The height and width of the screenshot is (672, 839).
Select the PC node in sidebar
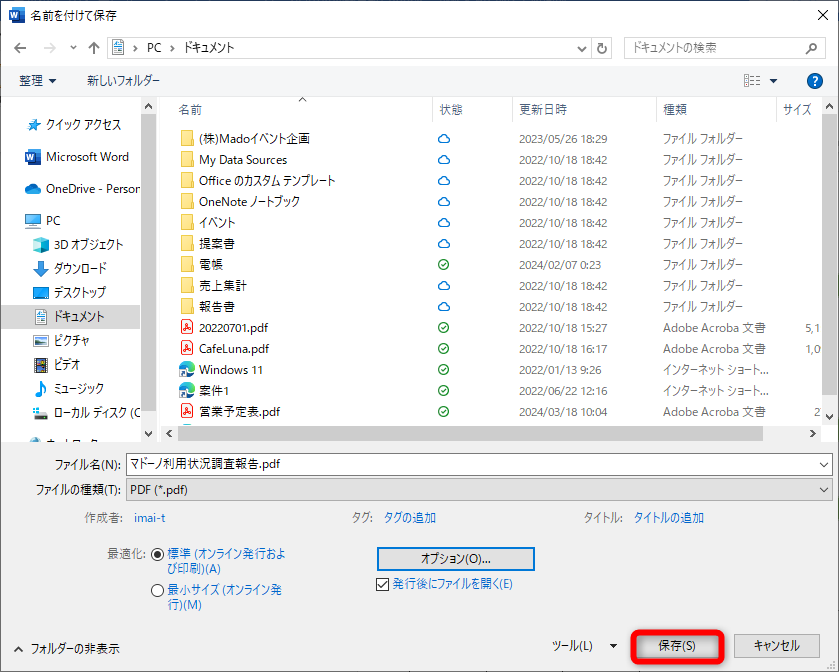43,220
